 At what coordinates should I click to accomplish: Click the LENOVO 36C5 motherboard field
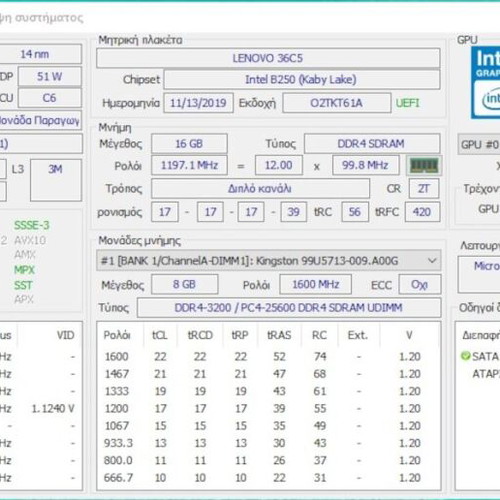pyautogui.click(x=268, y=58)
